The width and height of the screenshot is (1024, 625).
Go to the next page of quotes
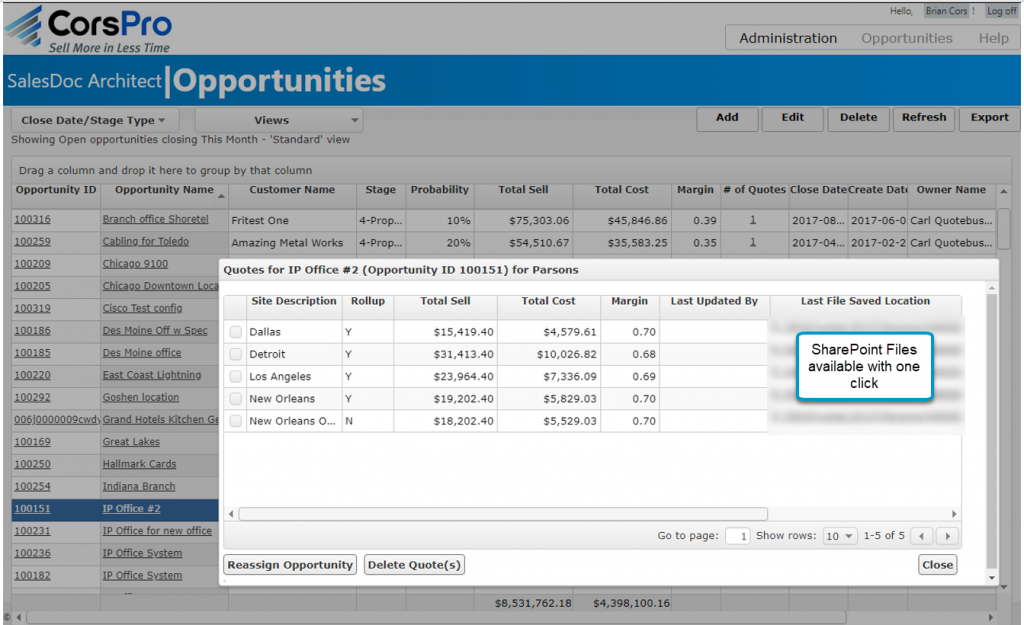coord(947,535)
